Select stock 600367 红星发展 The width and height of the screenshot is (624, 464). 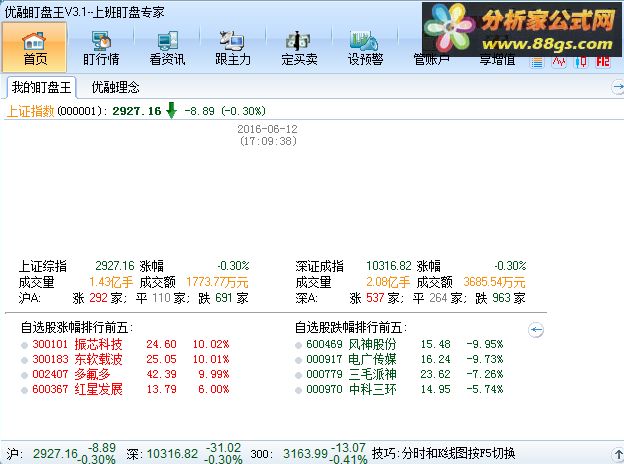pos(77,389)
